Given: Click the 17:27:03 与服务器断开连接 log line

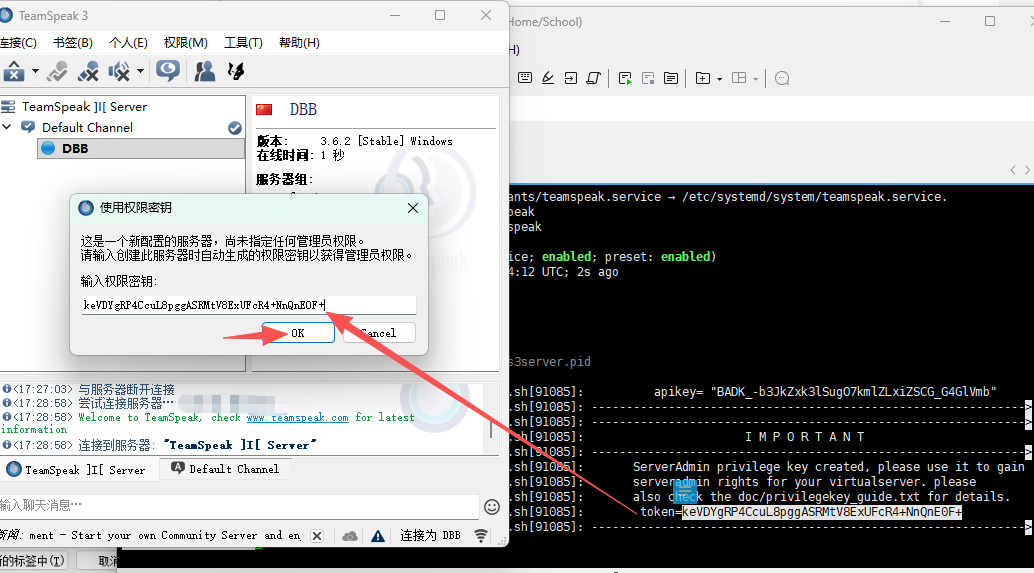Looking at the screenshot, I should tap(89, 390).
